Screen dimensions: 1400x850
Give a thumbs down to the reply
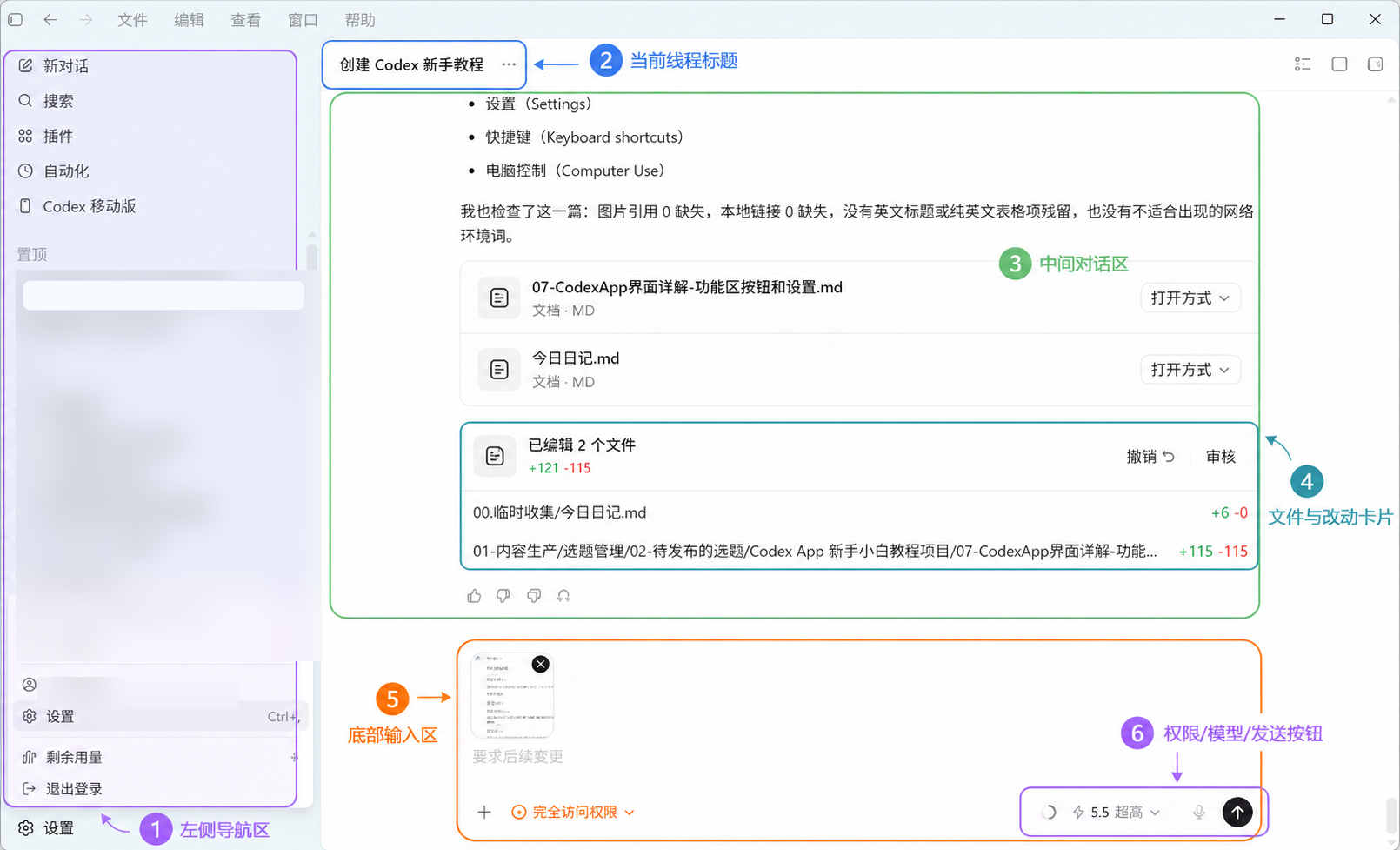(503, 596)
